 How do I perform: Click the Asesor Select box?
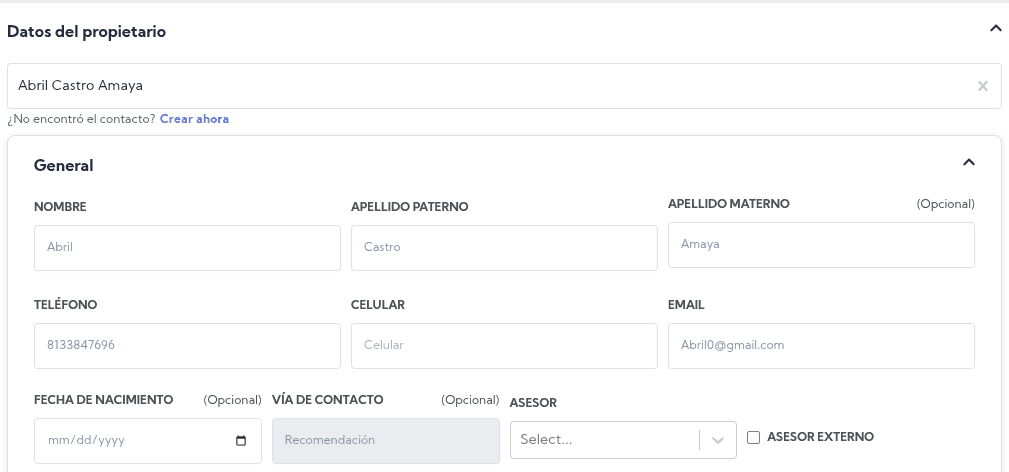pos(604,440)
